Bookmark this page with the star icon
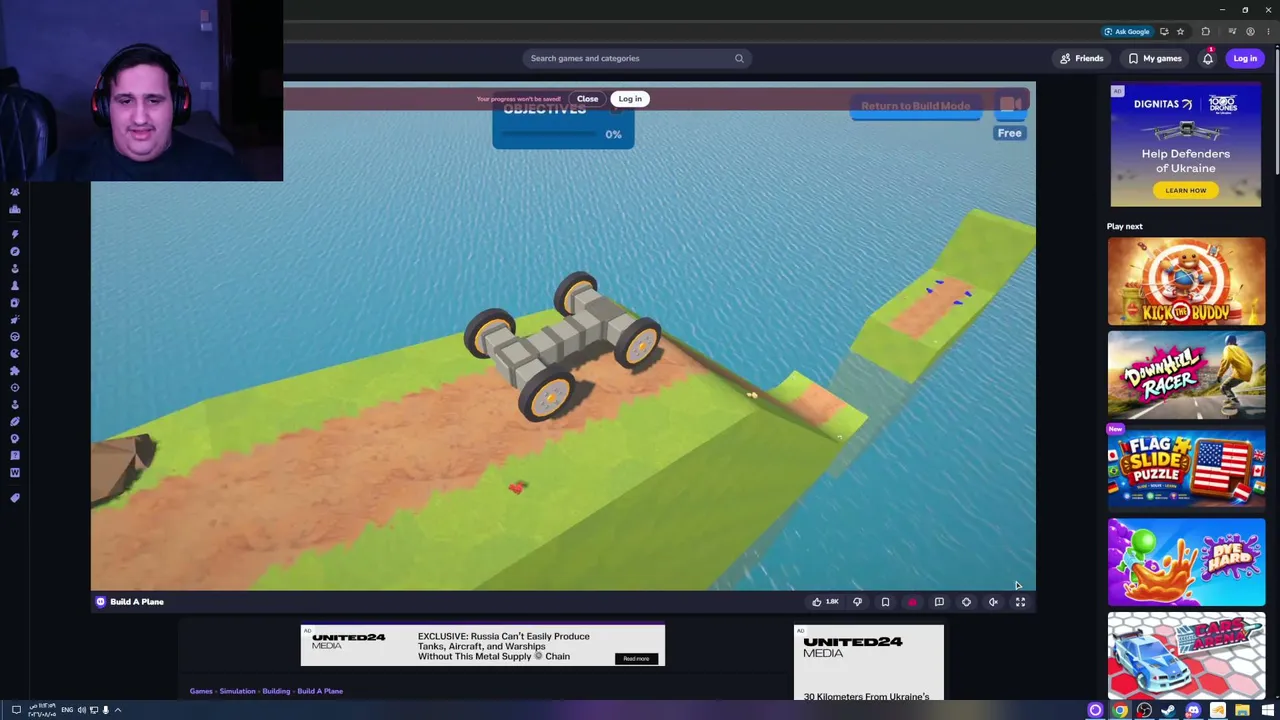The width and height of the screenshot is (1280, 720). coord(1180,31)
